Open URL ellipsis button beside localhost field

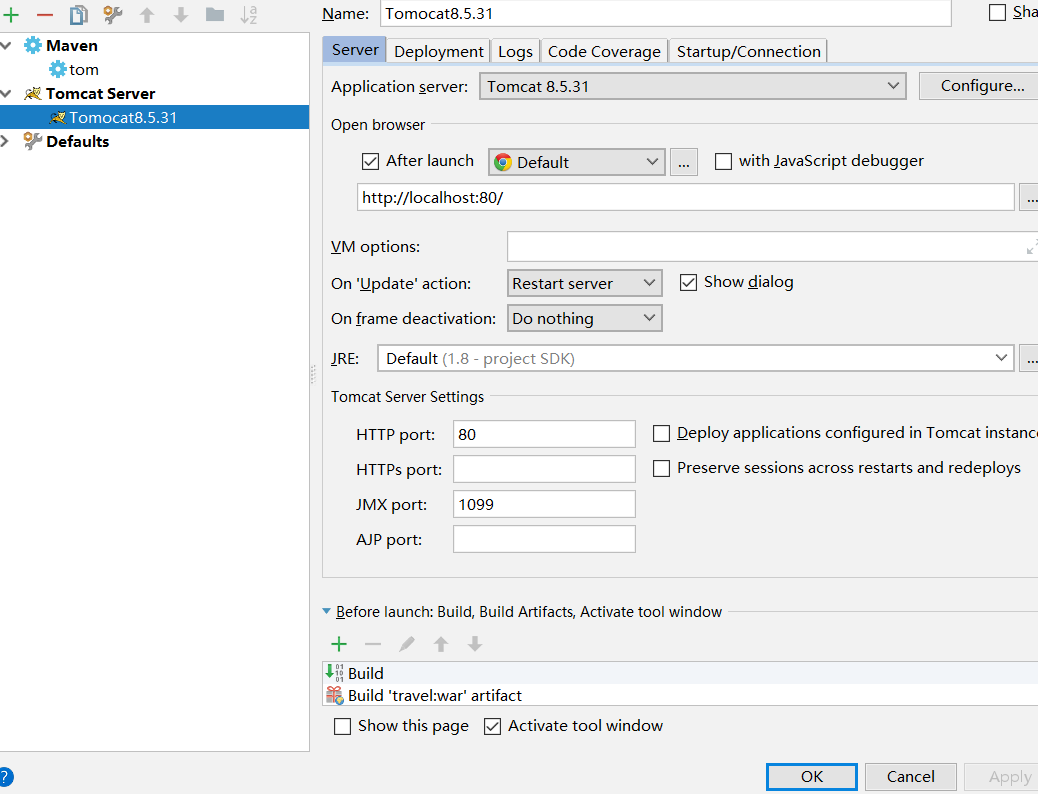(1029, 197)
